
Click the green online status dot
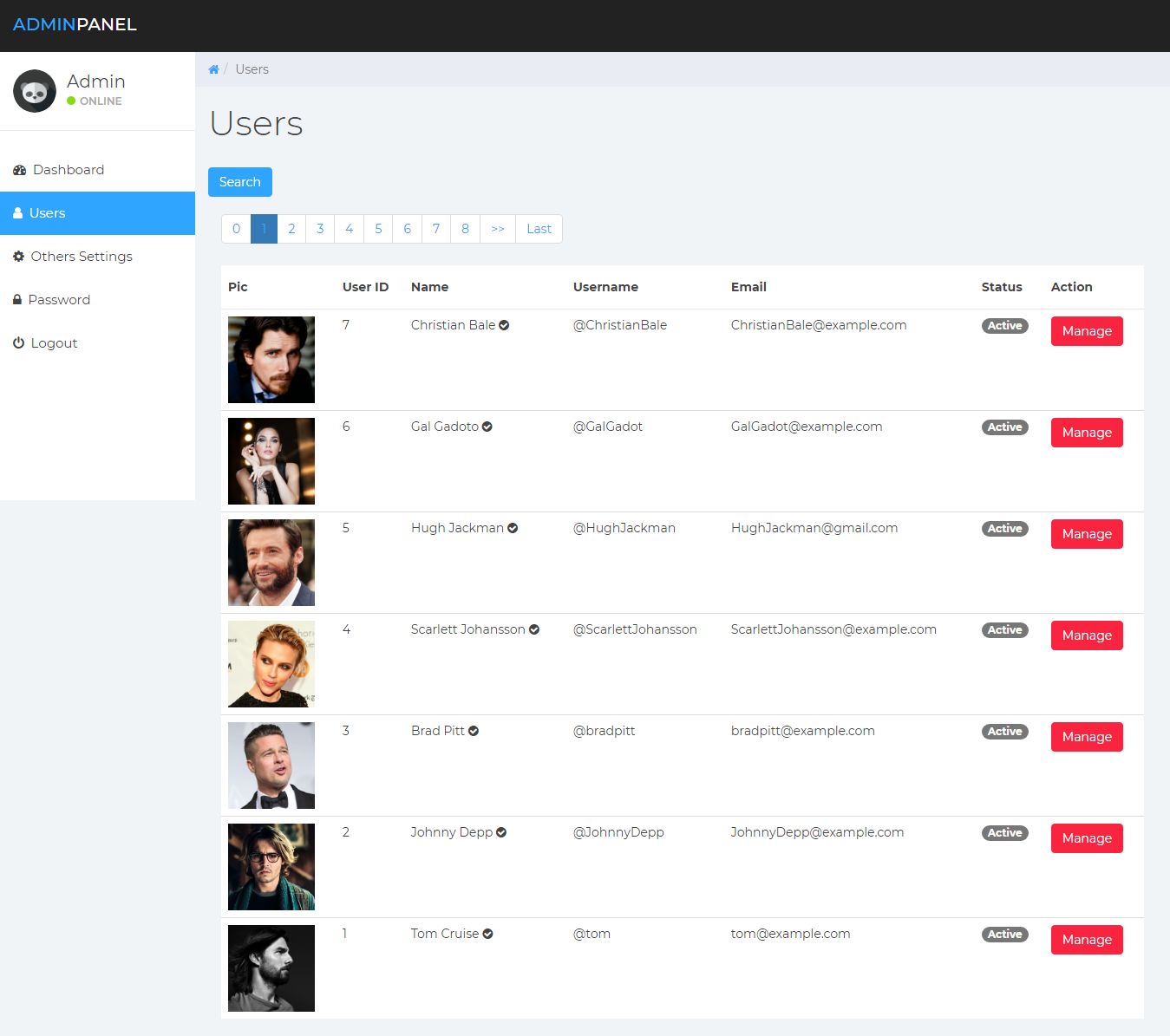(71, 101)
